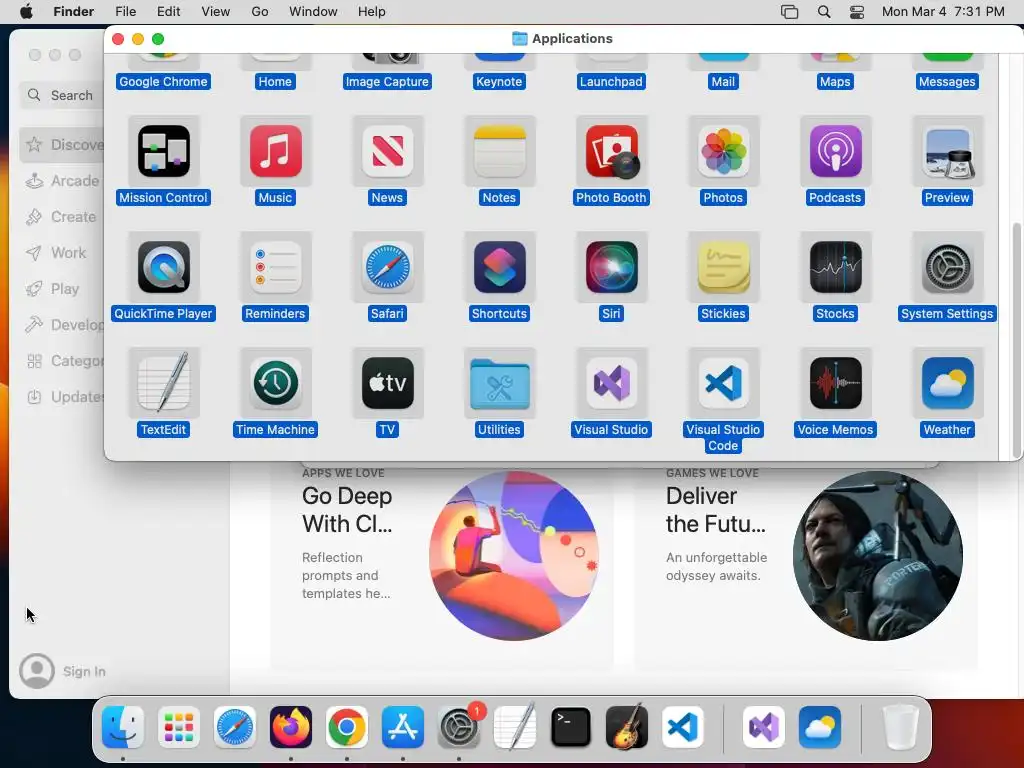Viewport: 1024px width, 768px height.
Task: Open the Utilities folder icon
Action: (x=500, y=383)
